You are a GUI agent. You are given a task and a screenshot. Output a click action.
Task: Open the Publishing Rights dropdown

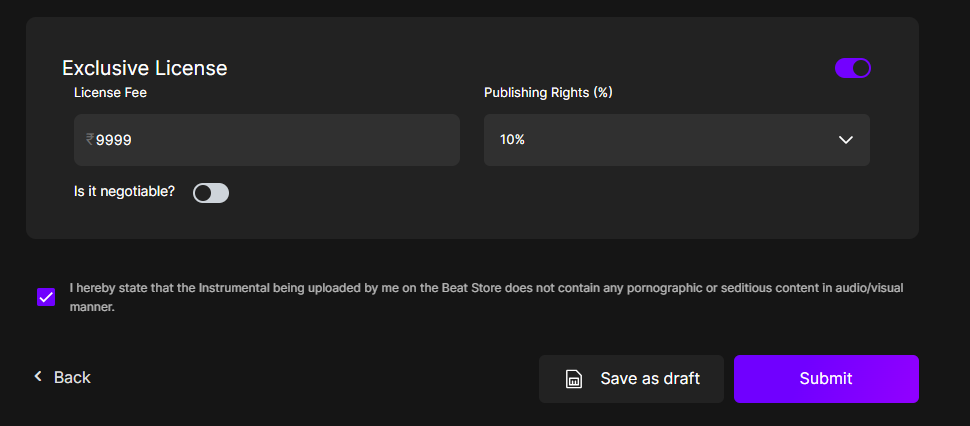676,140
